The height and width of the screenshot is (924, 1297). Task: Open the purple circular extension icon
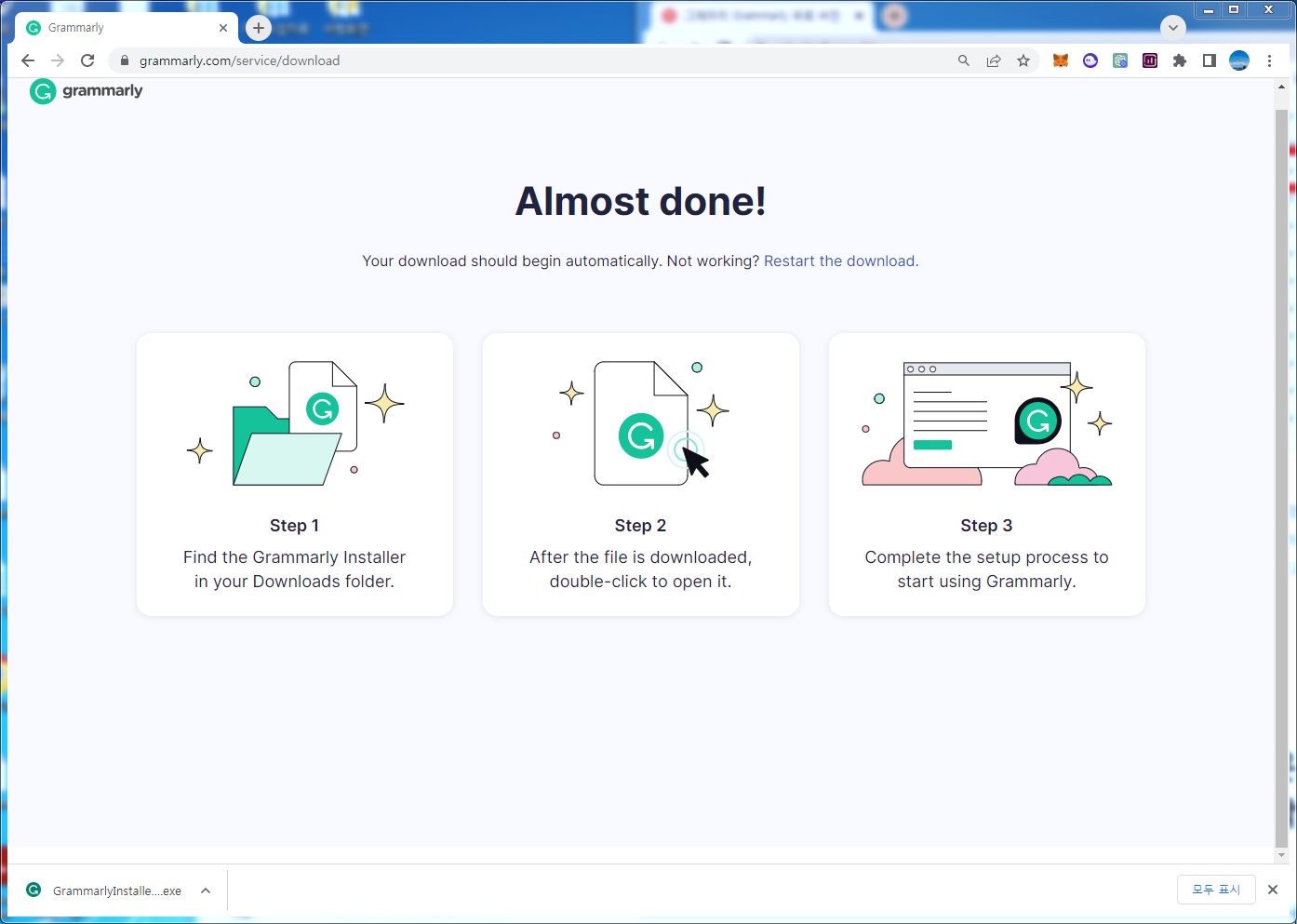click(x=1090, y=60)
